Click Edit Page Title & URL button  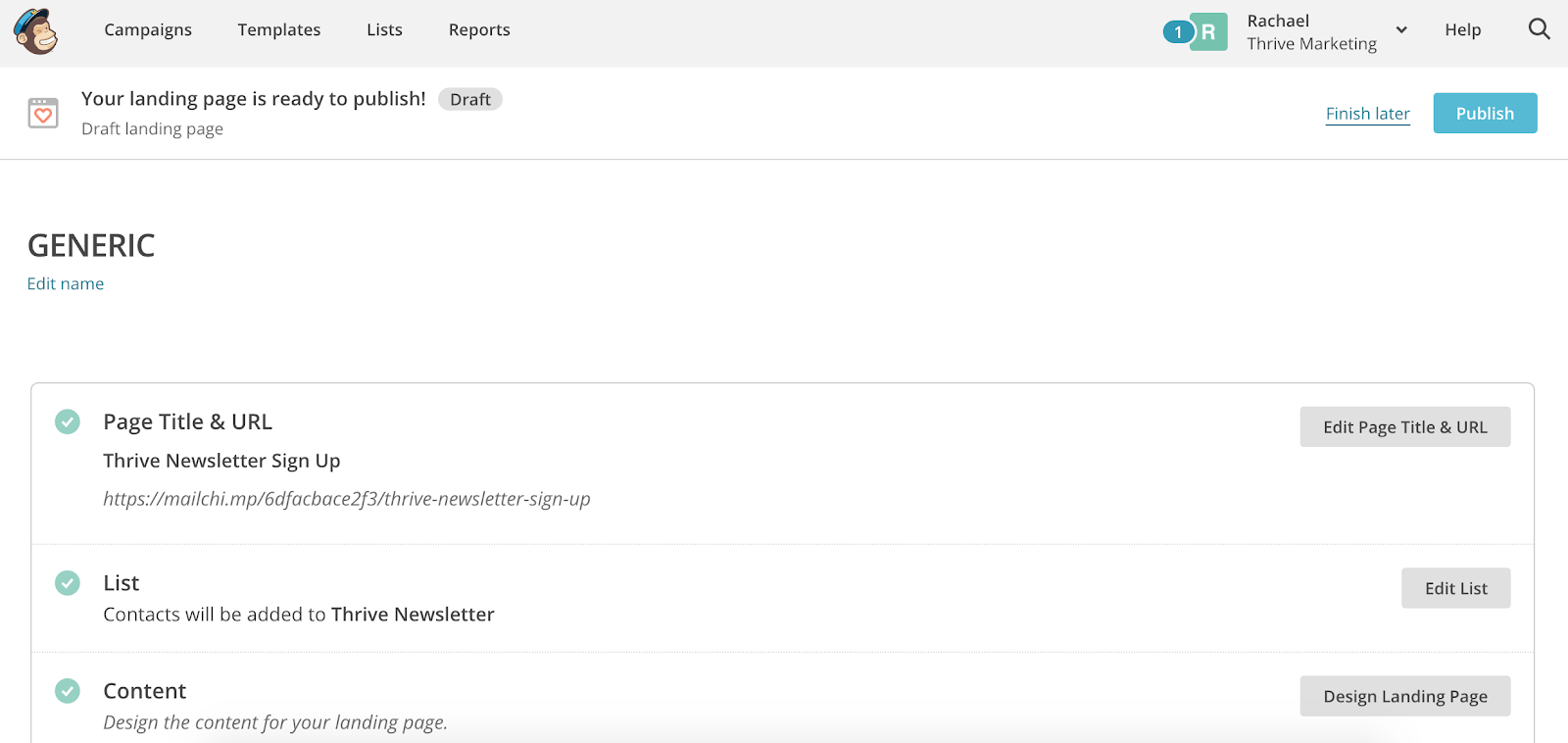(1405, 426)
